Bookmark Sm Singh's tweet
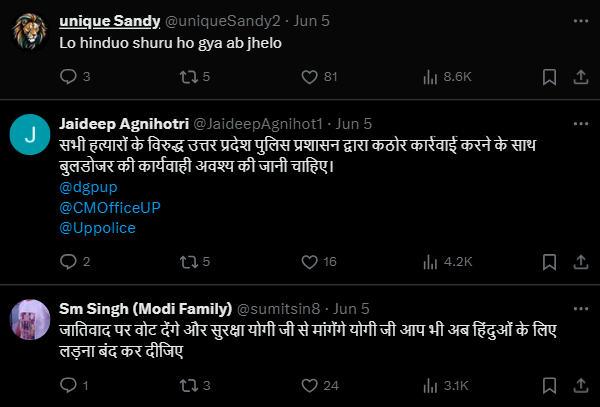The width and height of the screenshot is (600, 407). click(x=549, y=385)
